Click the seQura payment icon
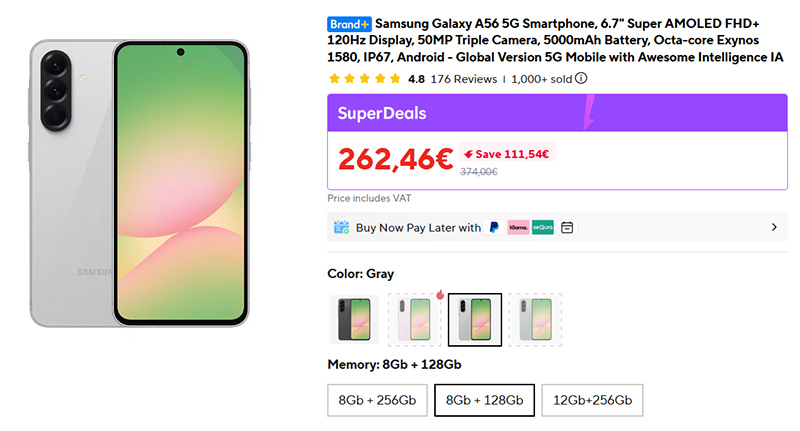The width and height of the screenshot is (800, 431). (x=543, y=228)
